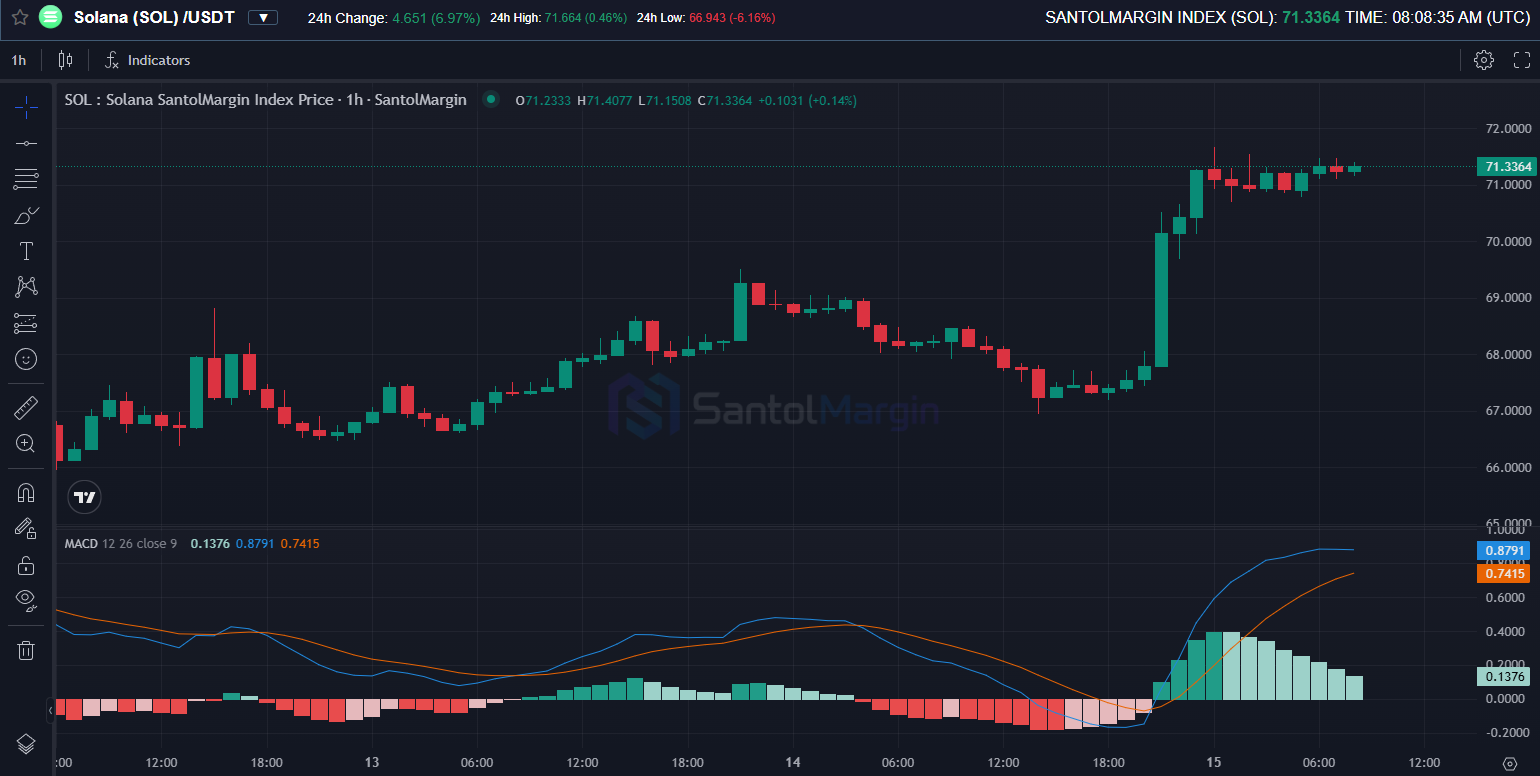Toggle magnet mode for drawings
Viewport: 1540px width, 776px height.
(26, 492)
